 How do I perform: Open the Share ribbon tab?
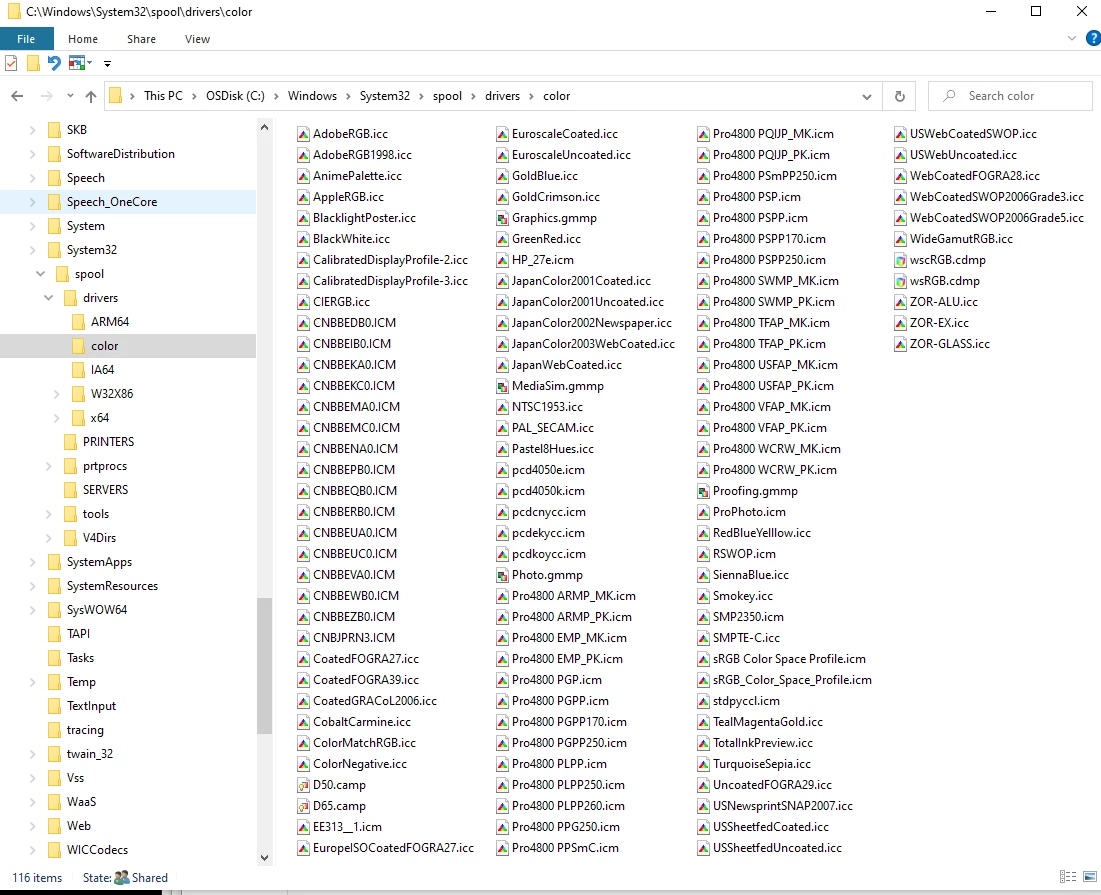click(141, 39)
